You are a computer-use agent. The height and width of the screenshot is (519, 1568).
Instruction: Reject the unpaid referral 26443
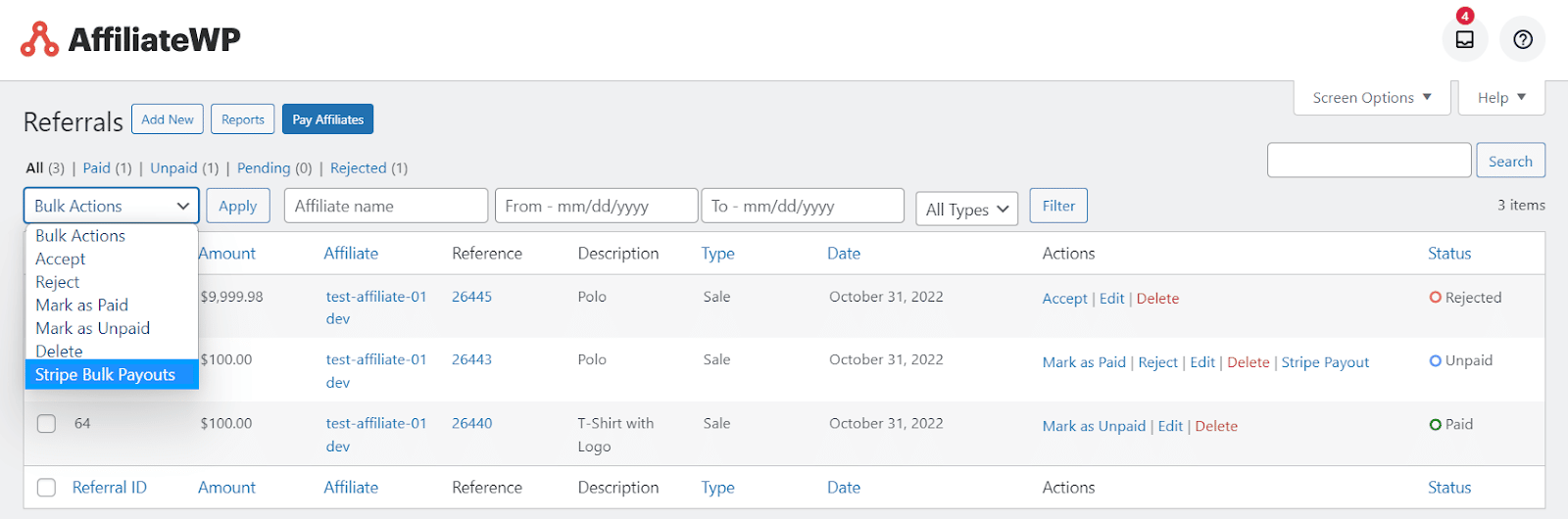[1157, 362]
